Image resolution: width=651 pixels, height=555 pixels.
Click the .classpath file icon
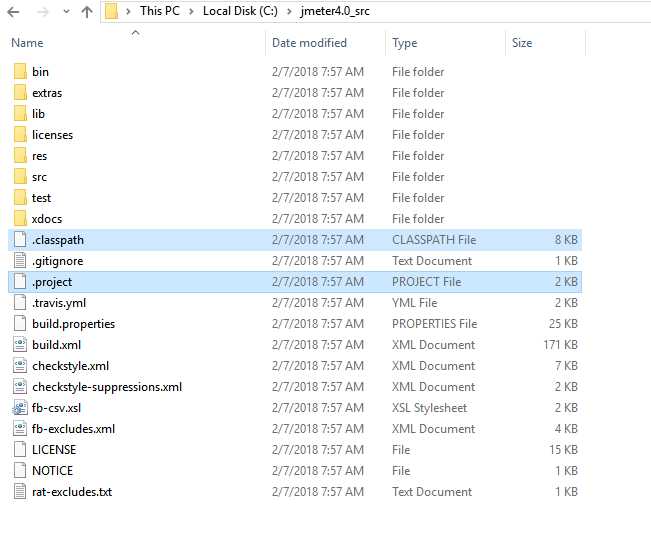pyautogui.click(x=20, y=240)
